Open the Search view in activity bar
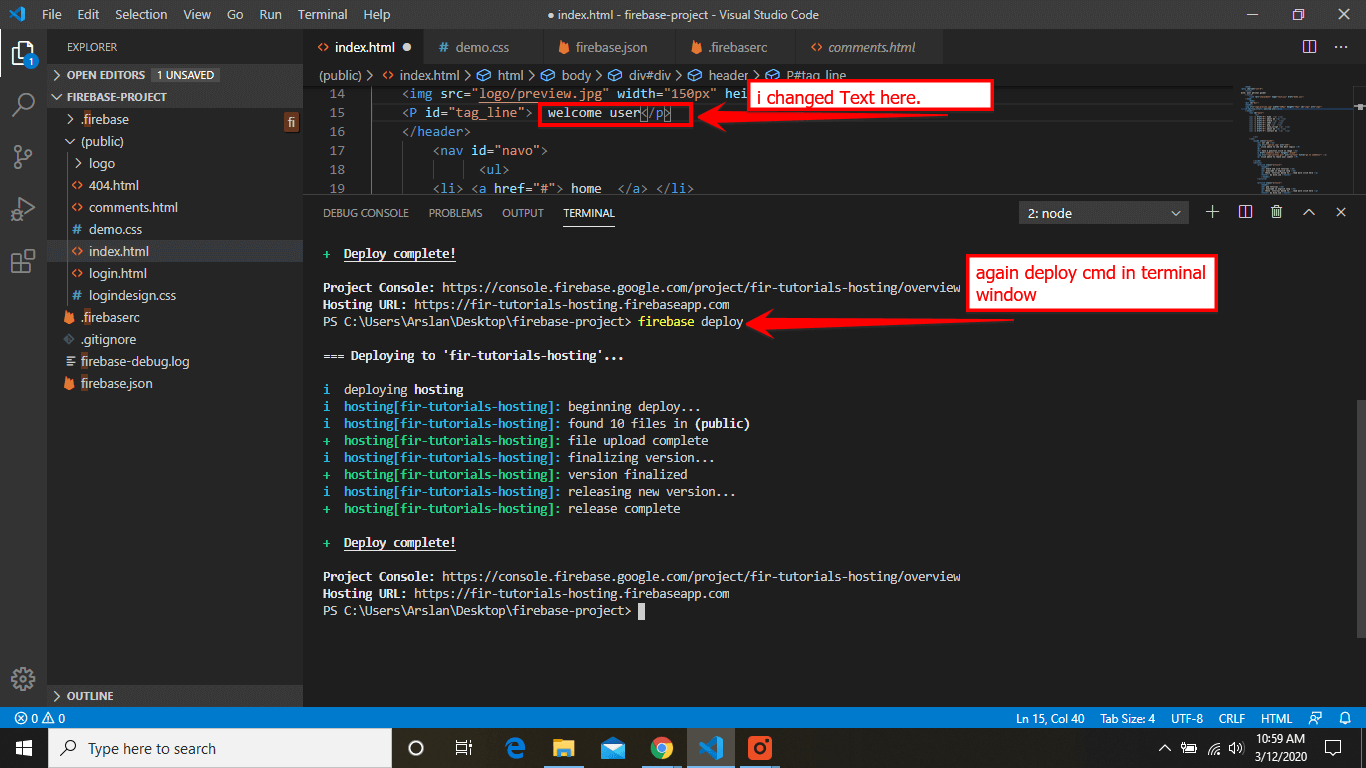The height and width of the screenshot is (768, 1366). point(23,105)
